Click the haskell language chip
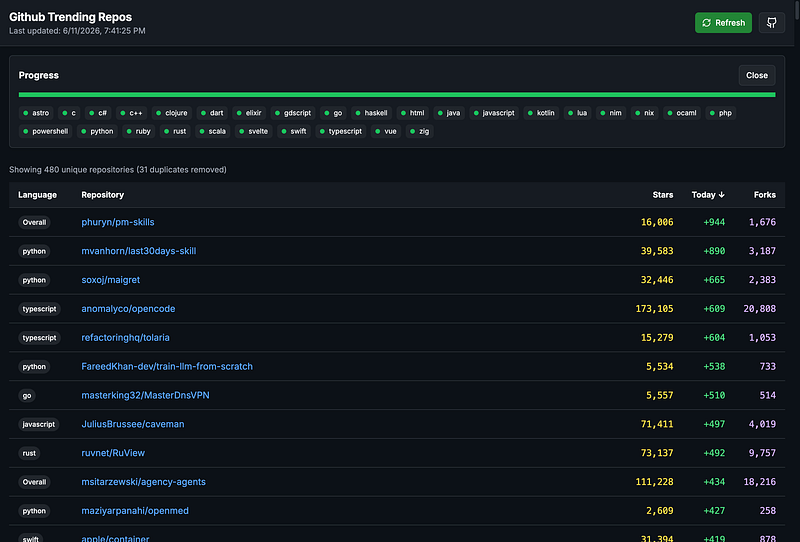This screenshot has height=542, width=800. pyautogui.click(x=371, y=113)
